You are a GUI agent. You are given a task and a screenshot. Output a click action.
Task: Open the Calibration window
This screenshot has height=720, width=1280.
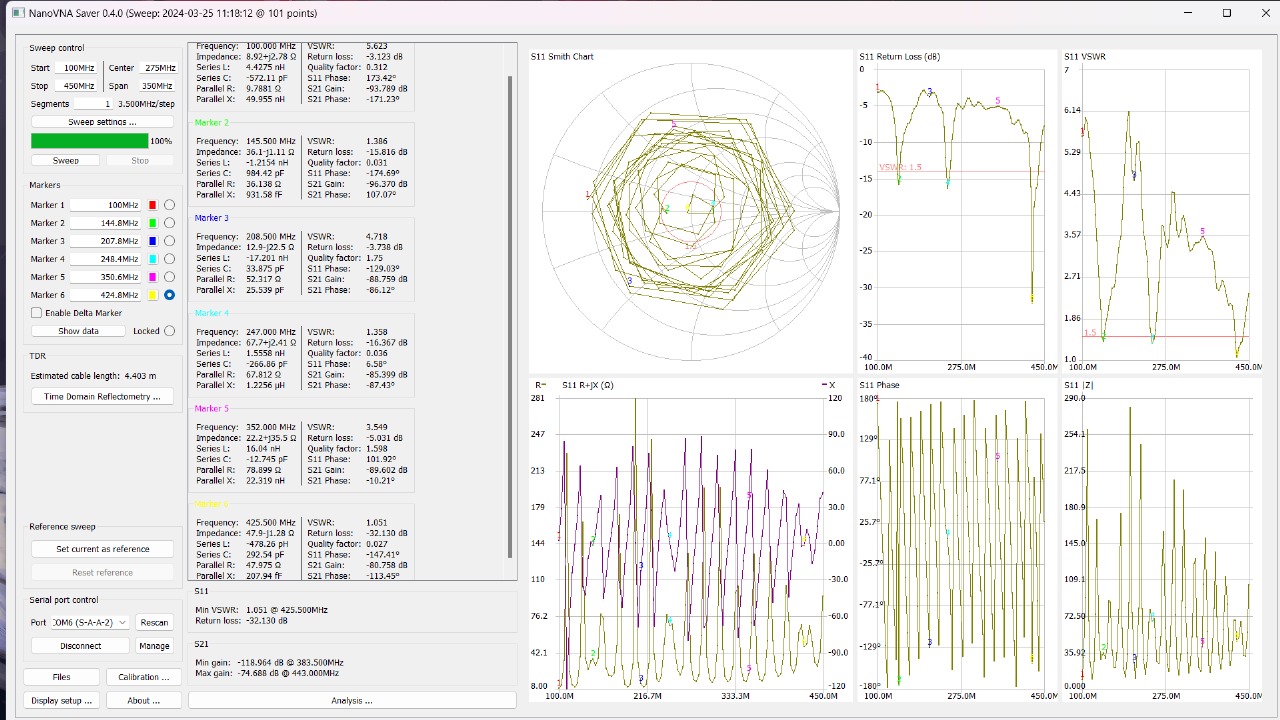pyautogui.click(x=144, y=677)
